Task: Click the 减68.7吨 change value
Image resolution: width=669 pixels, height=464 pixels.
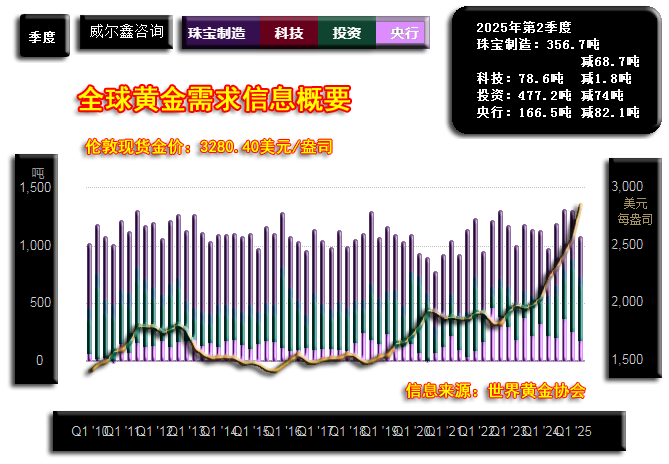Action: [610, 61]
